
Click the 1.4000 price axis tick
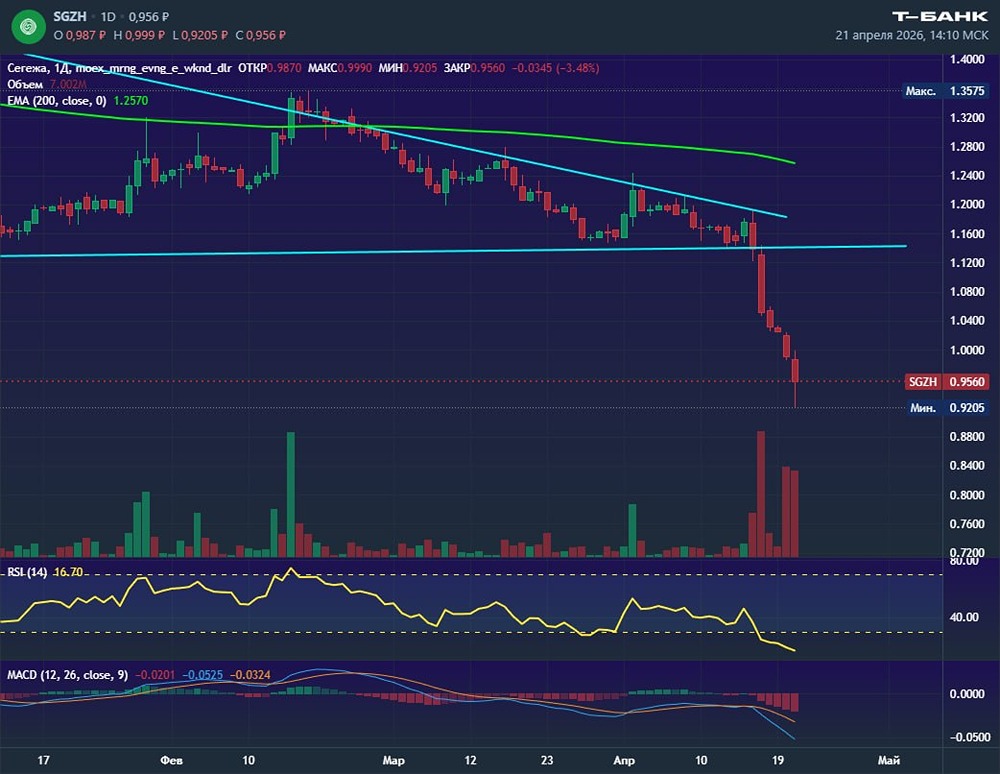pyautogui.click(x=967, y=59)
